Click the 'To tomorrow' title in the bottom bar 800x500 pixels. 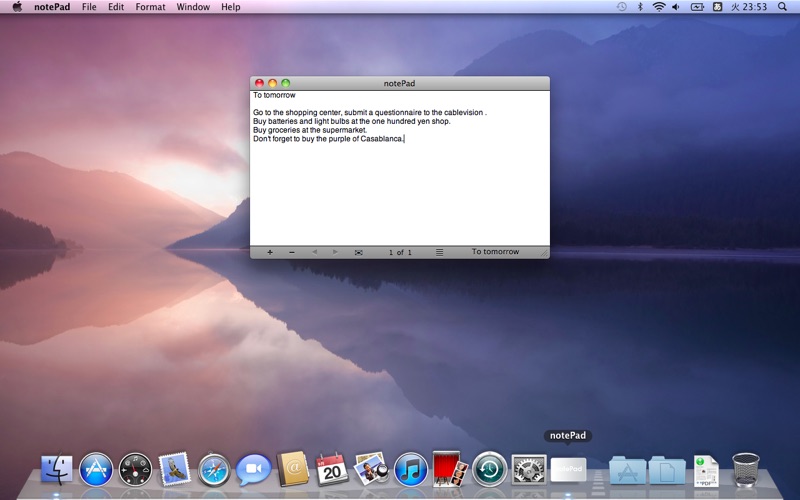495,252
